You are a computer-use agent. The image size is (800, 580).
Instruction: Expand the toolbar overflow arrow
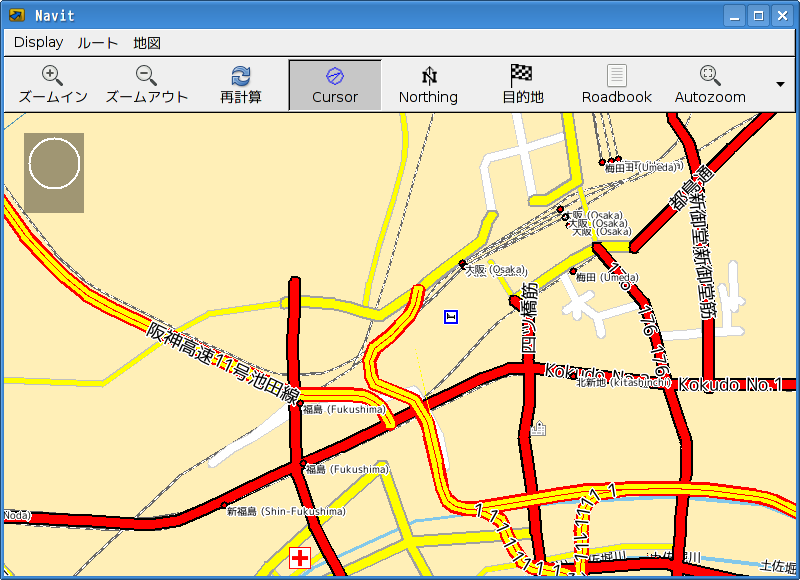point(780,85)
